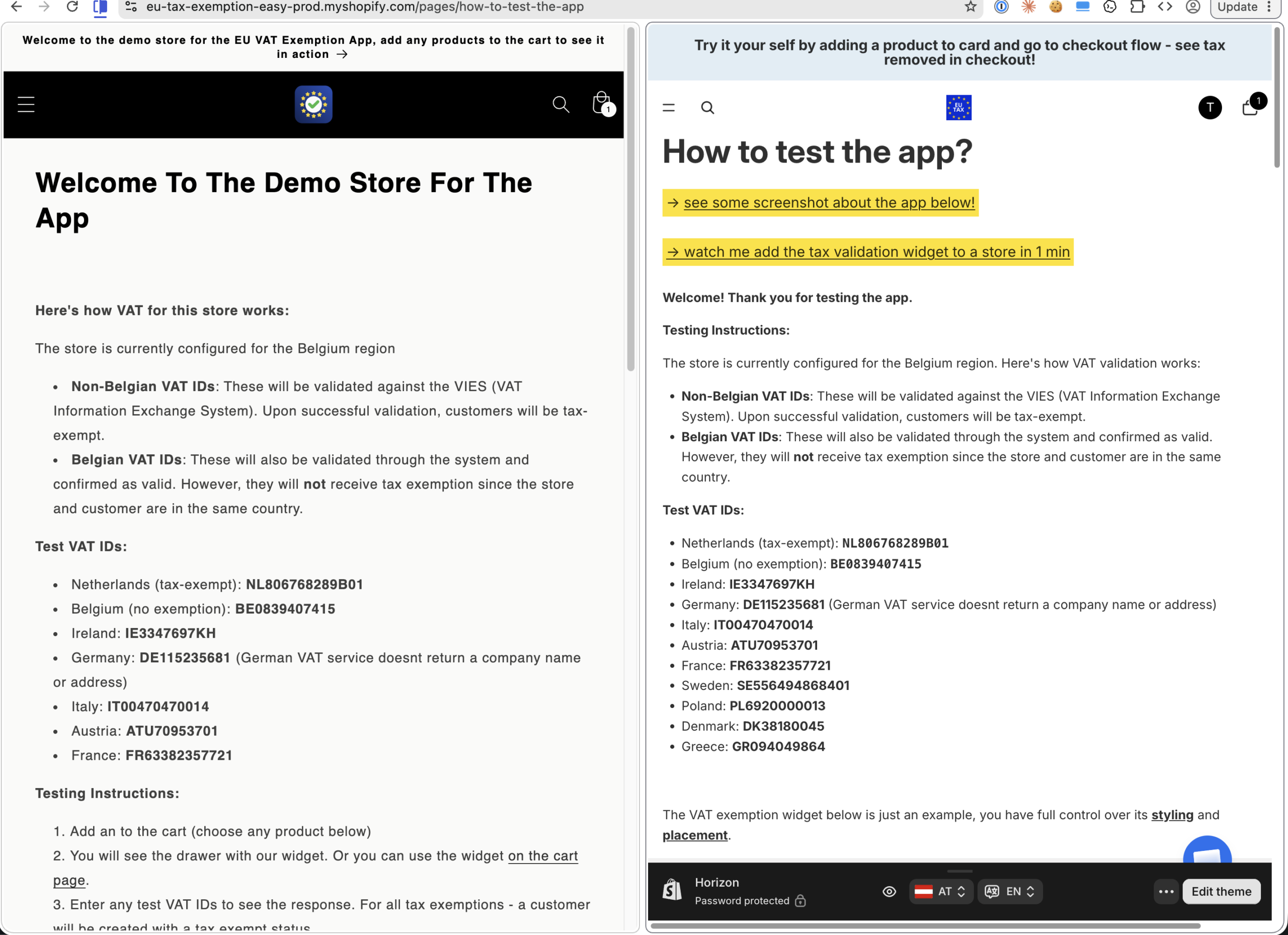Go back in browser history
1288x935 pixels.
point(17,7)
